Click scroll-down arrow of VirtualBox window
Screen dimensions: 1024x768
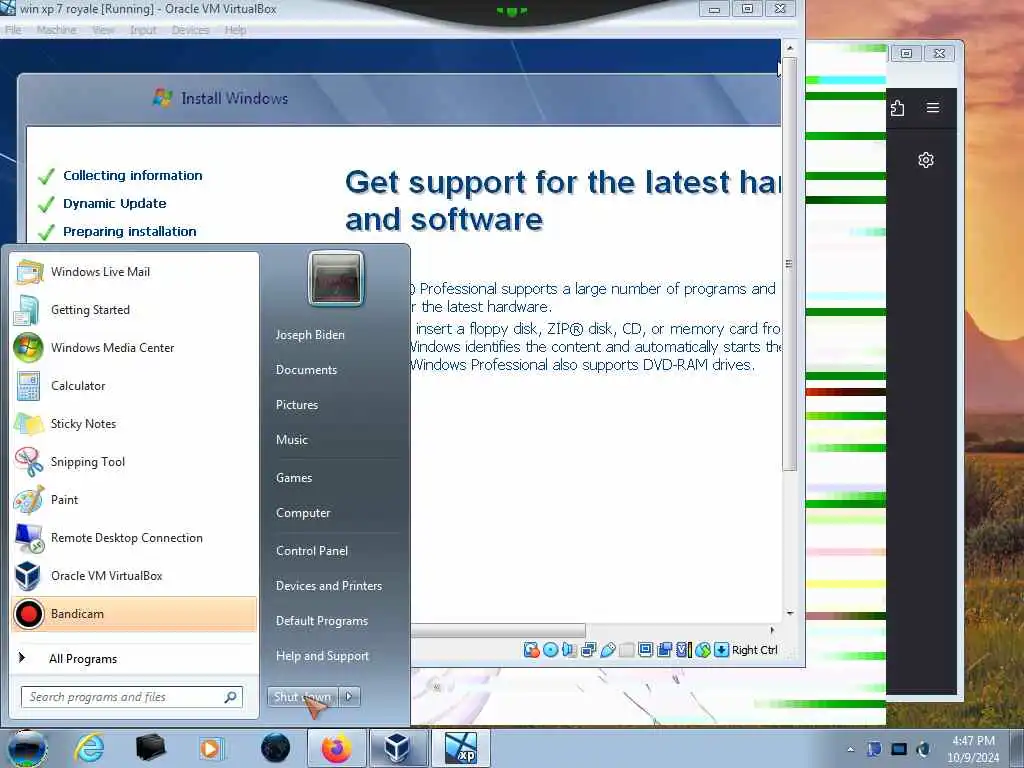(x=790, y=613)
